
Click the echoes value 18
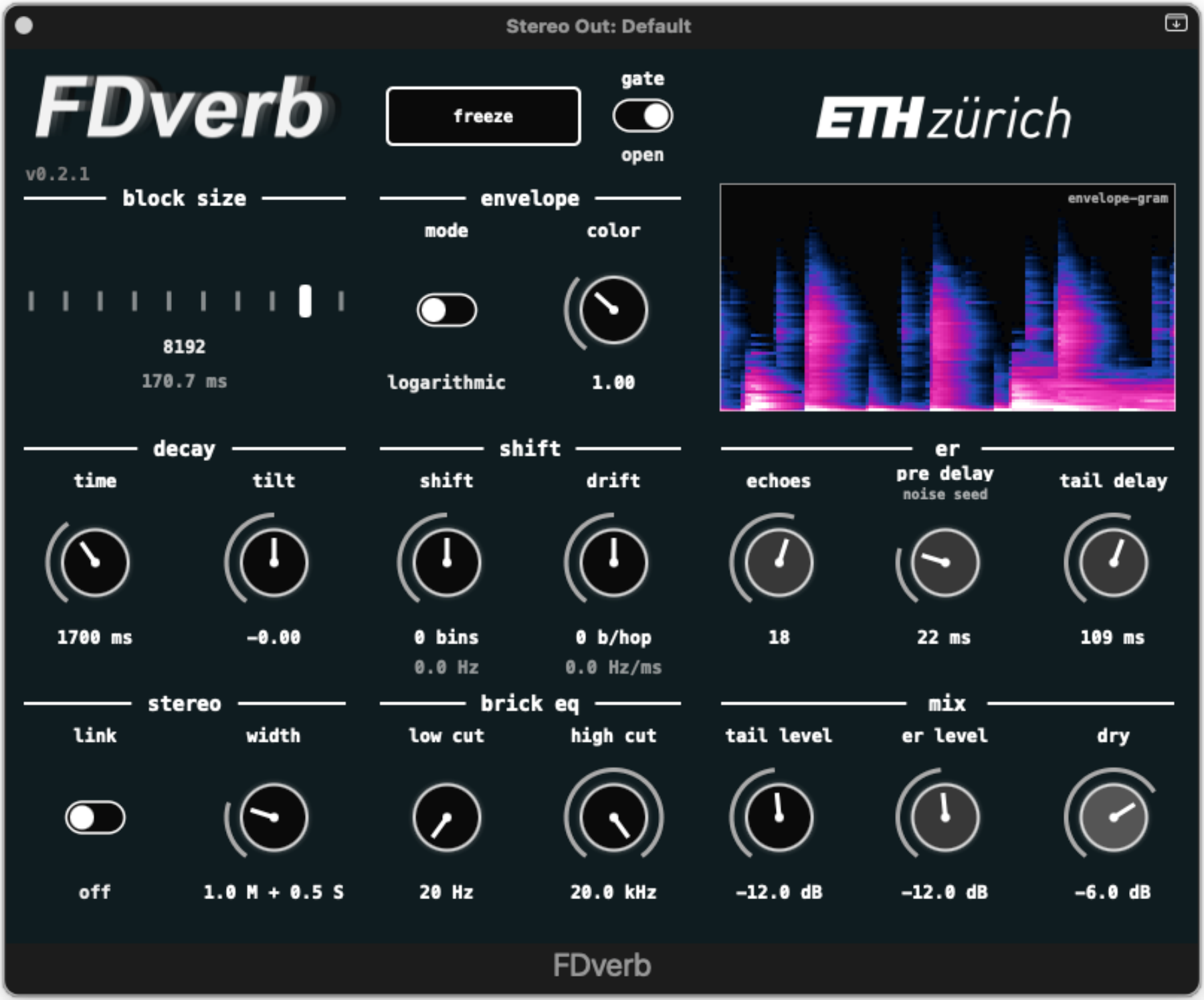[779, 637]
